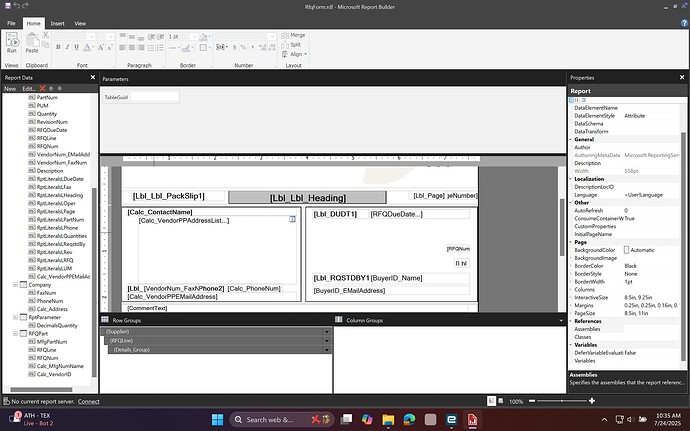Click the PageSize property row
The width and height of the screenshot is (690, 431).
coord(624,313)
